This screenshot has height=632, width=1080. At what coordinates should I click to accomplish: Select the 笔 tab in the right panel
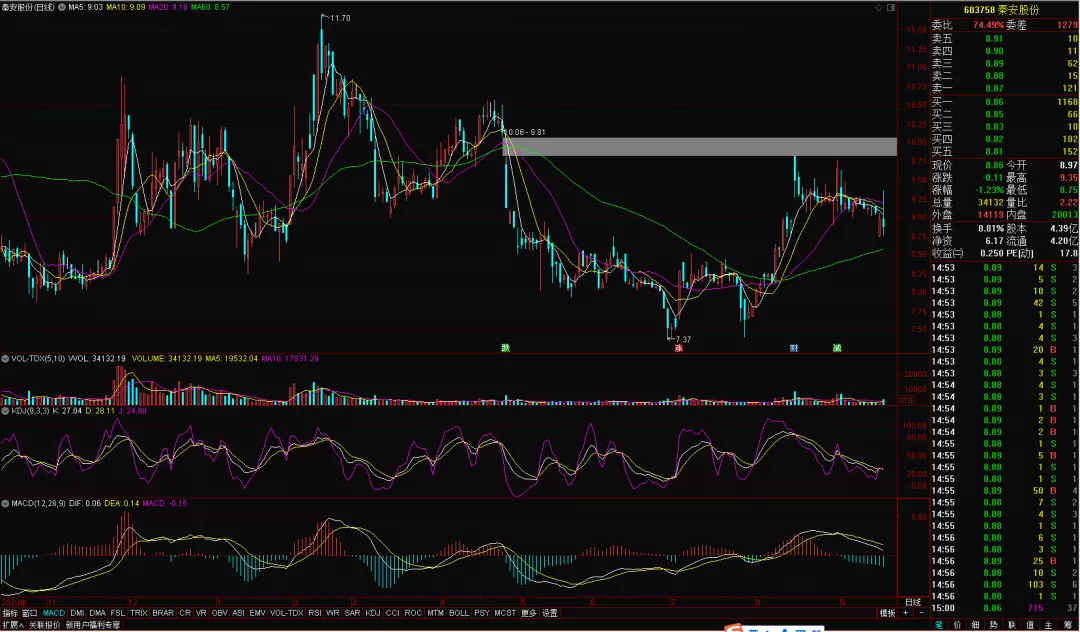click(x=939, y=625)
